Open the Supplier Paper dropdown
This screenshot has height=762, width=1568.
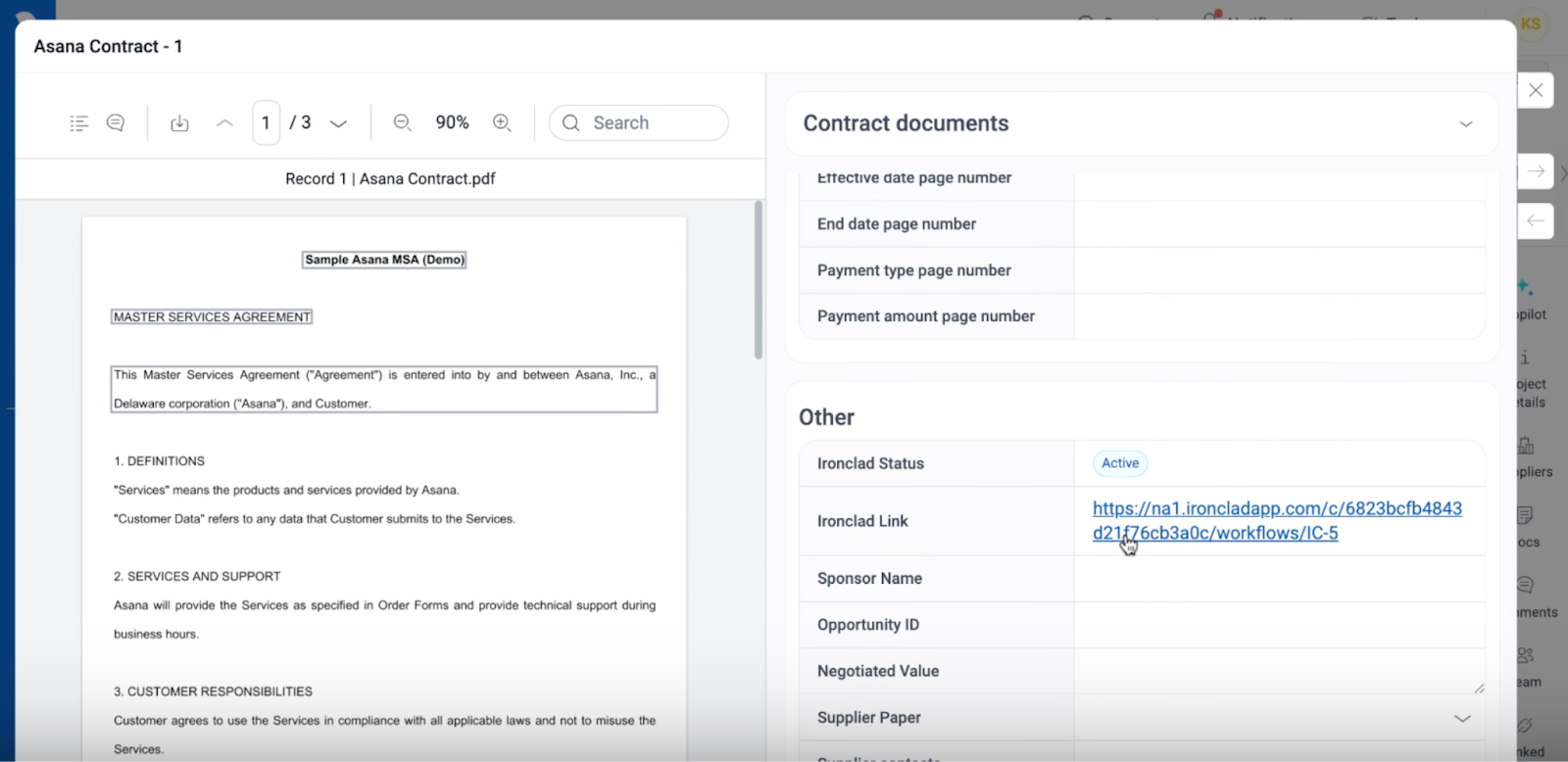pos(1461,718)
